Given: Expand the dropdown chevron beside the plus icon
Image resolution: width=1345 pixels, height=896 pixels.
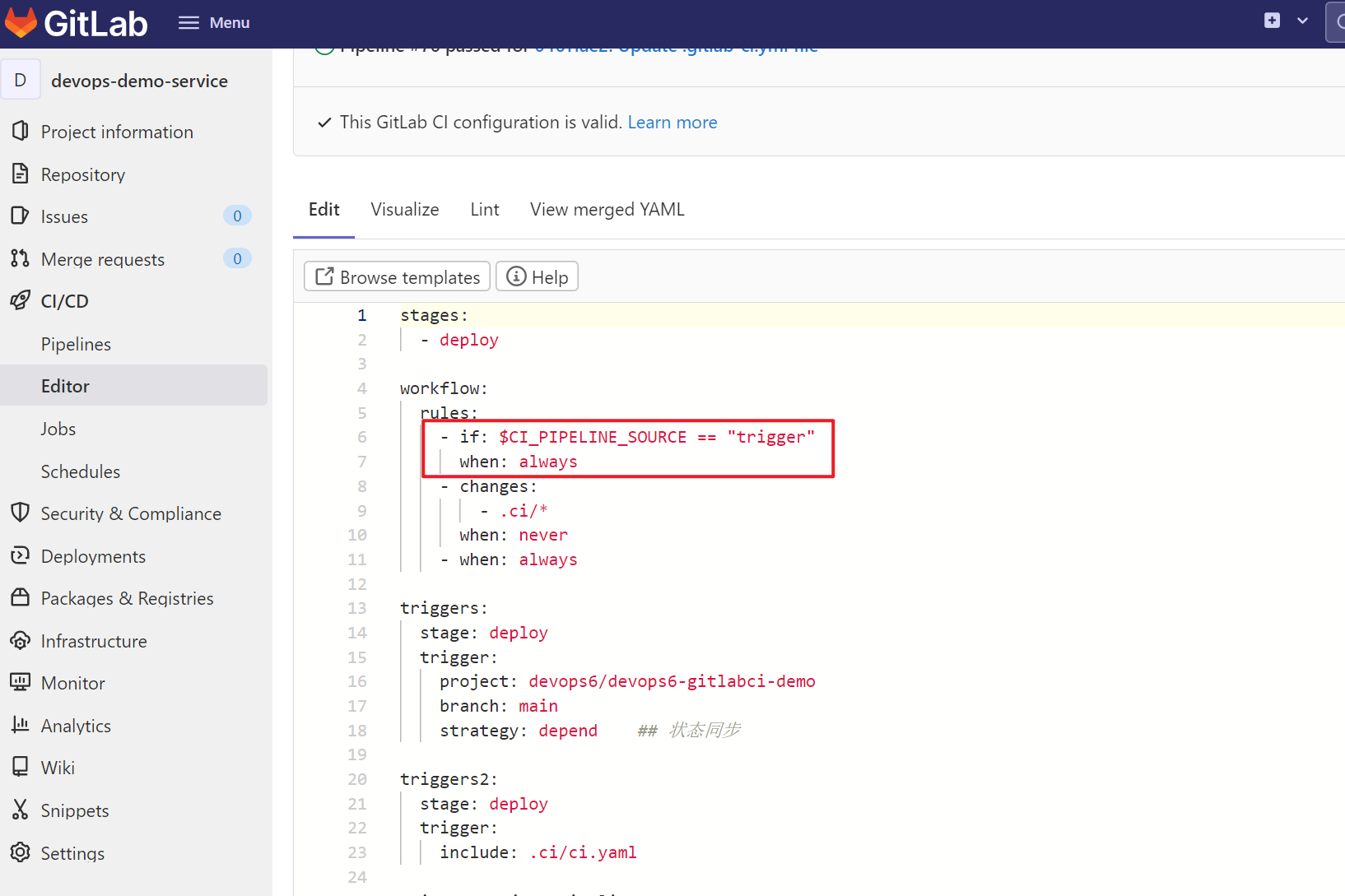Looking at the screenshot, I should coord(1302,21).
